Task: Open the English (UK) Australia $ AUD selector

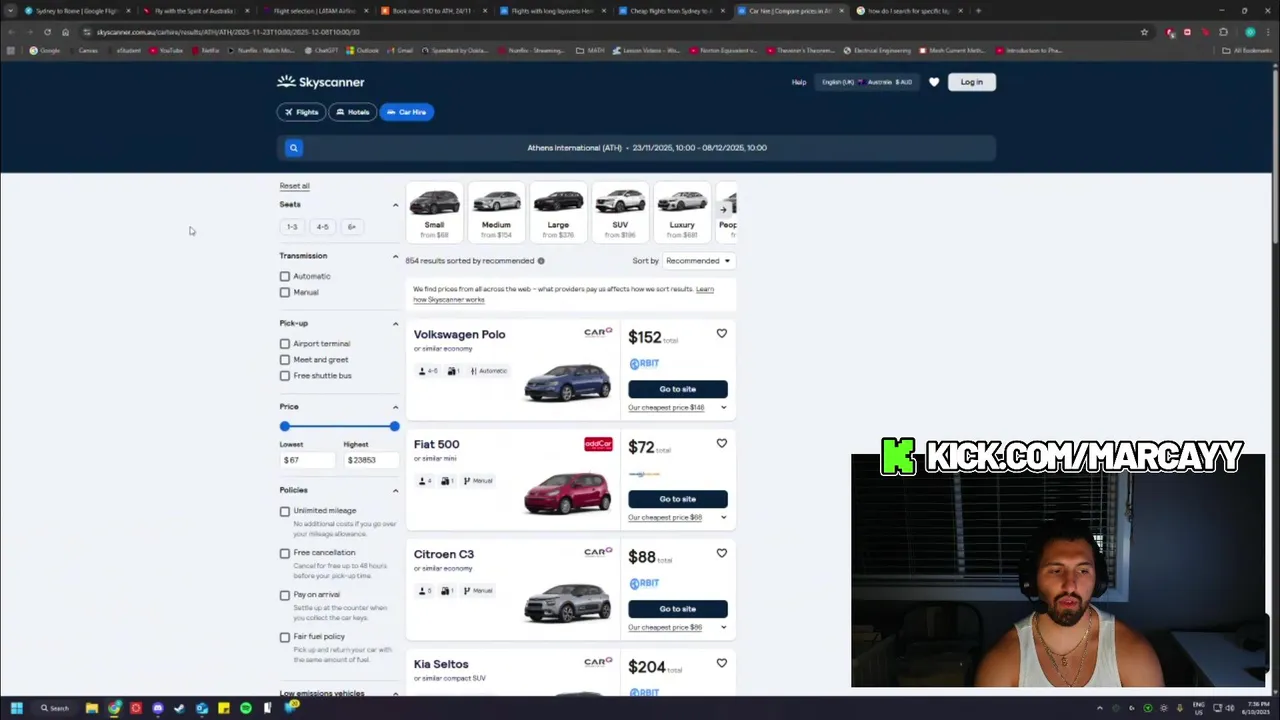Action: coord(867,82)
